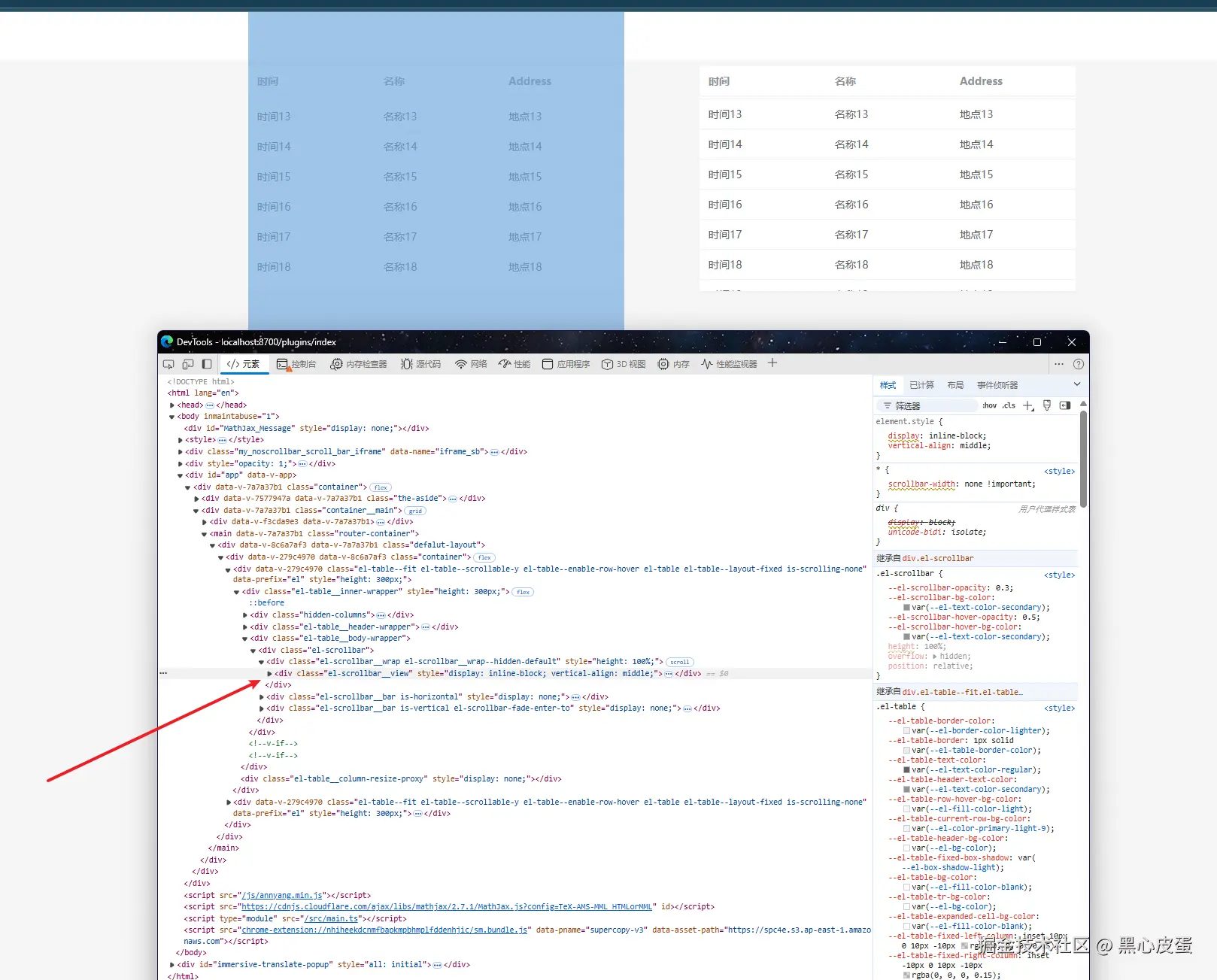Switch to the 3D 视图 tab
The image size is (1217, 980).
(x=624, y=364)
